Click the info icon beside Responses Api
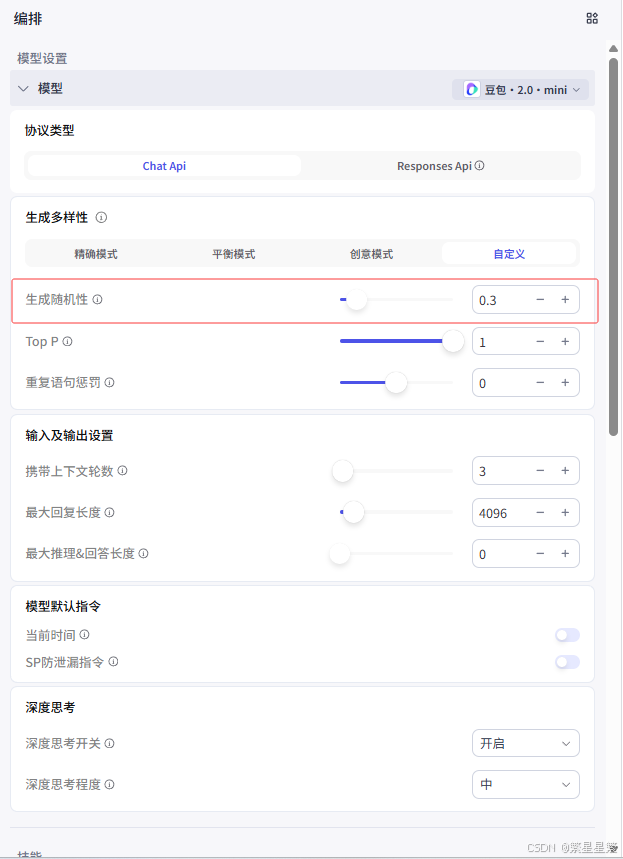Viewport: 623px width, 859px height. [479, 165]
